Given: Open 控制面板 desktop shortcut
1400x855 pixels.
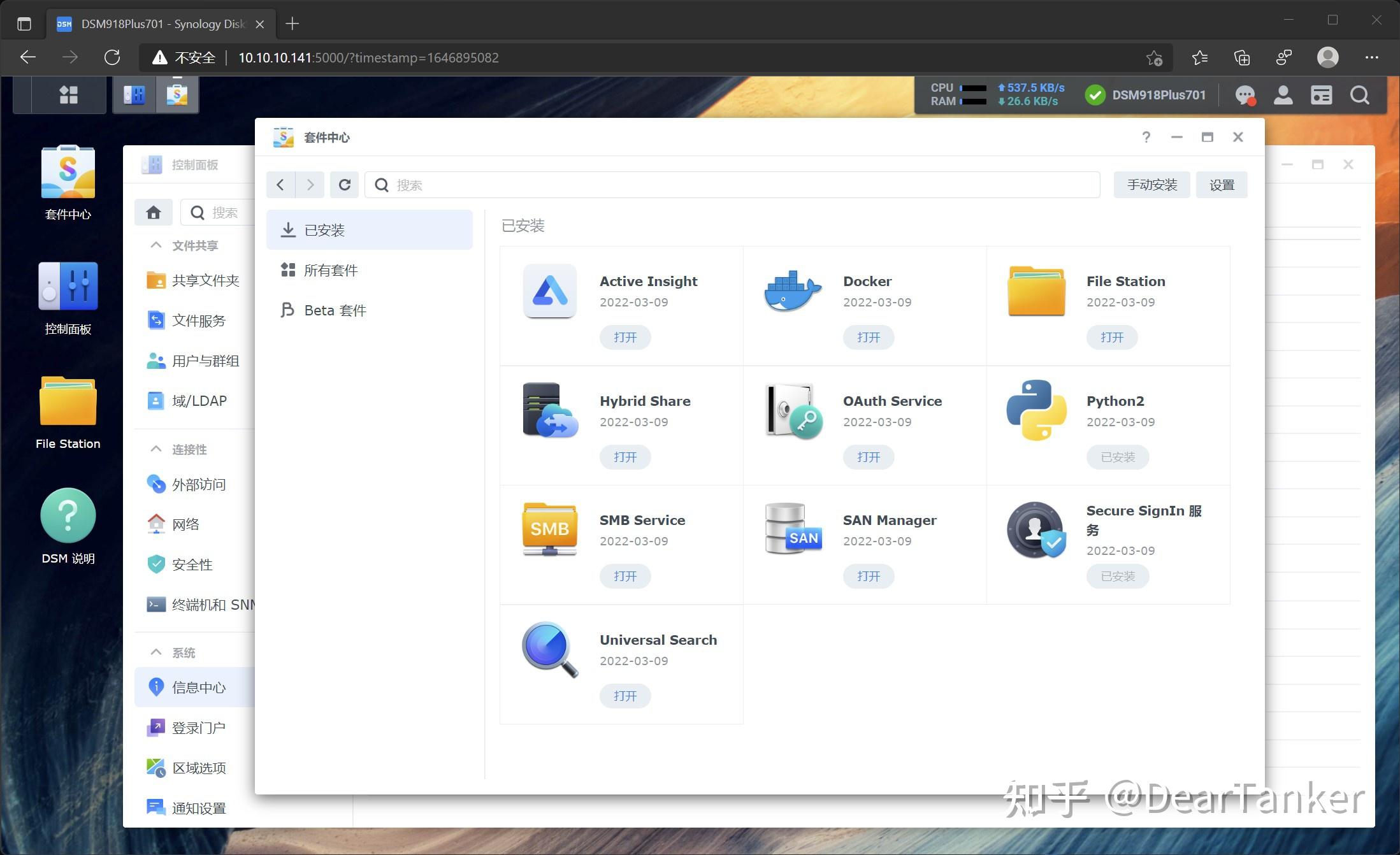Looking at the screenshot, I should tap(68, 298).
